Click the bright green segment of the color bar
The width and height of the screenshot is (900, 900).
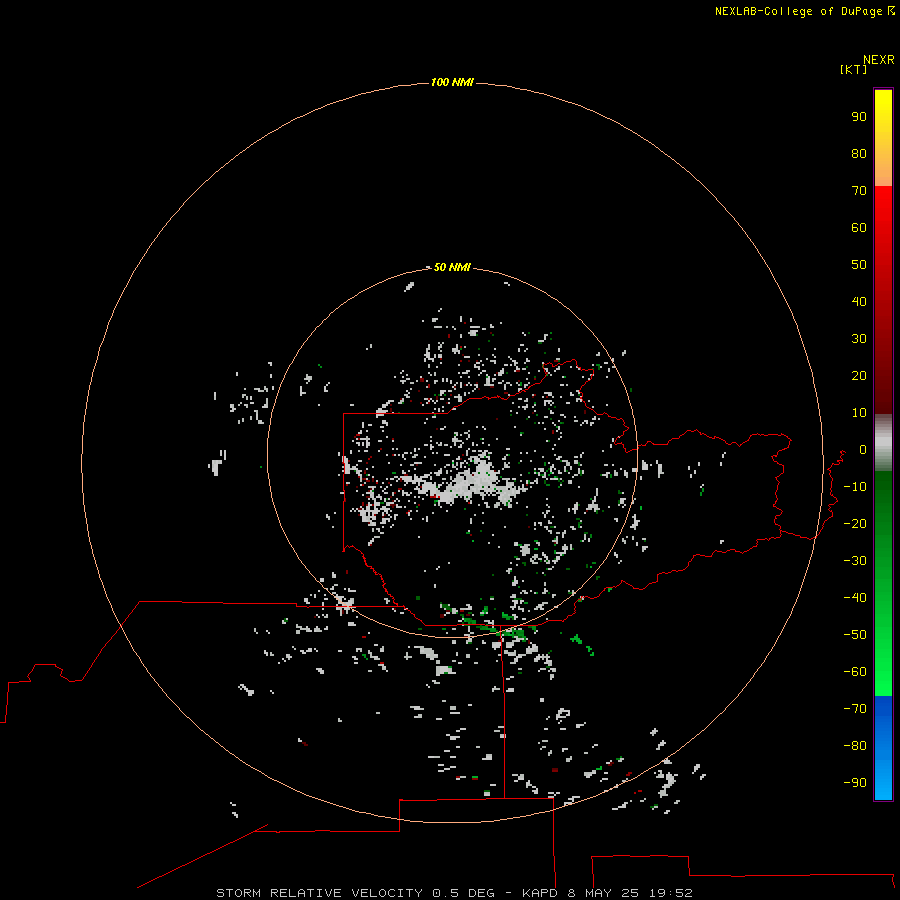883,584
